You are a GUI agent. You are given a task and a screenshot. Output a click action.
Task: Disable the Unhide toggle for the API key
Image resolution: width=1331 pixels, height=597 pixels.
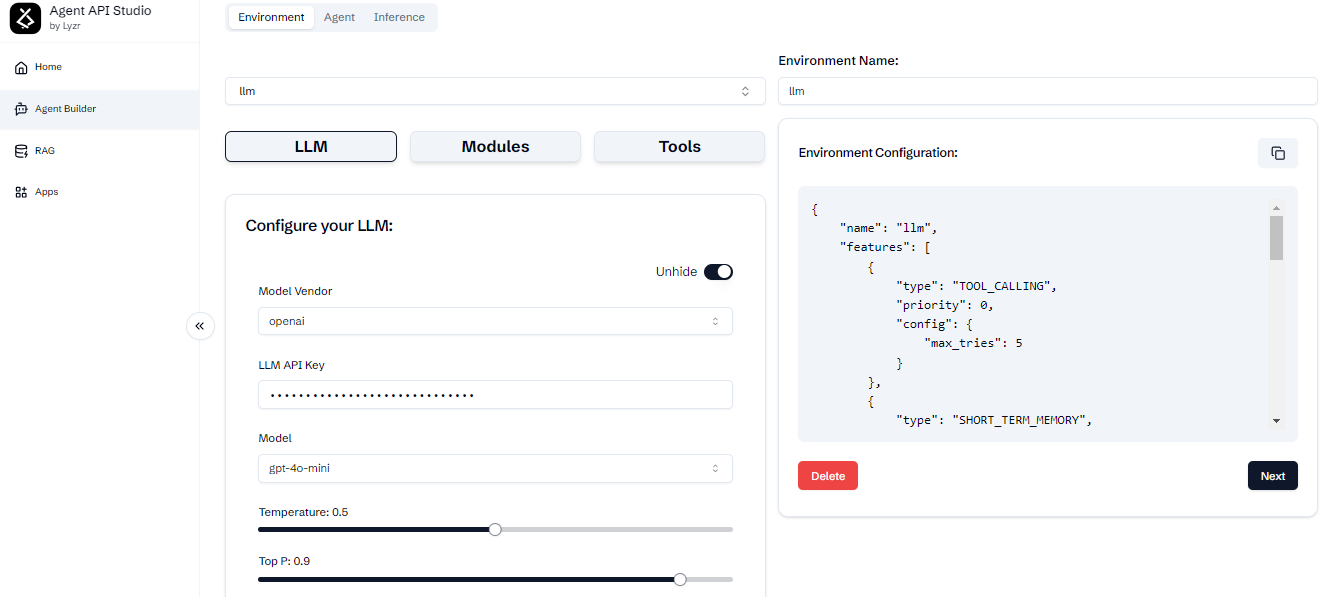click(x=718, y=271)
